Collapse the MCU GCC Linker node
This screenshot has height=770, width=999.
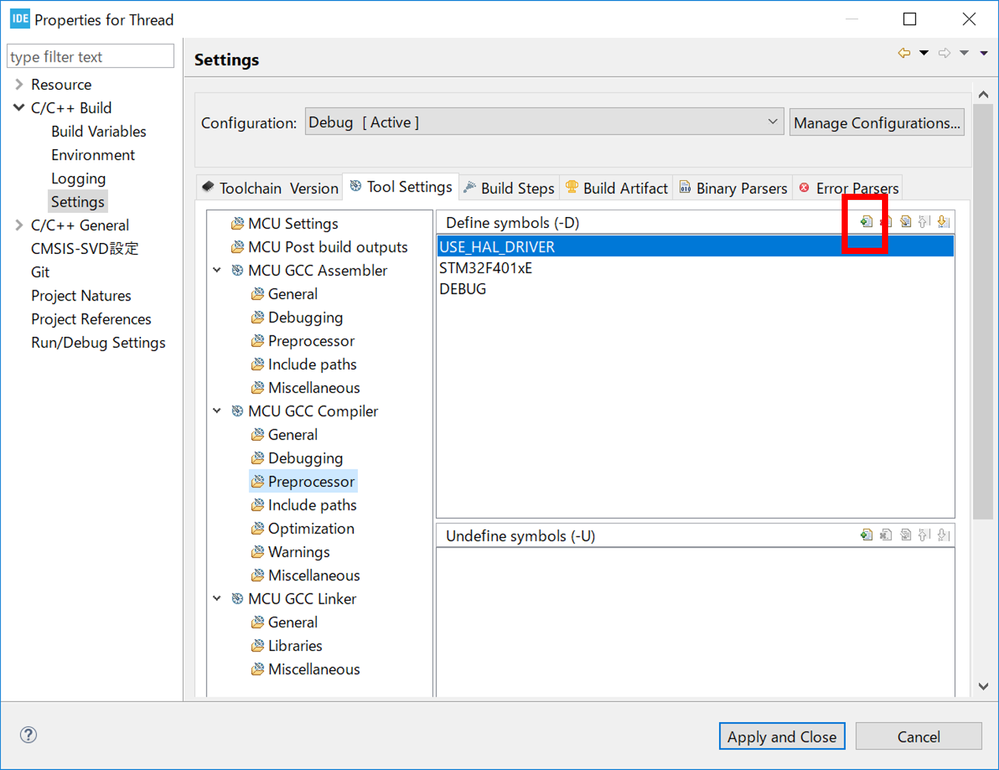tap(217, 599)
